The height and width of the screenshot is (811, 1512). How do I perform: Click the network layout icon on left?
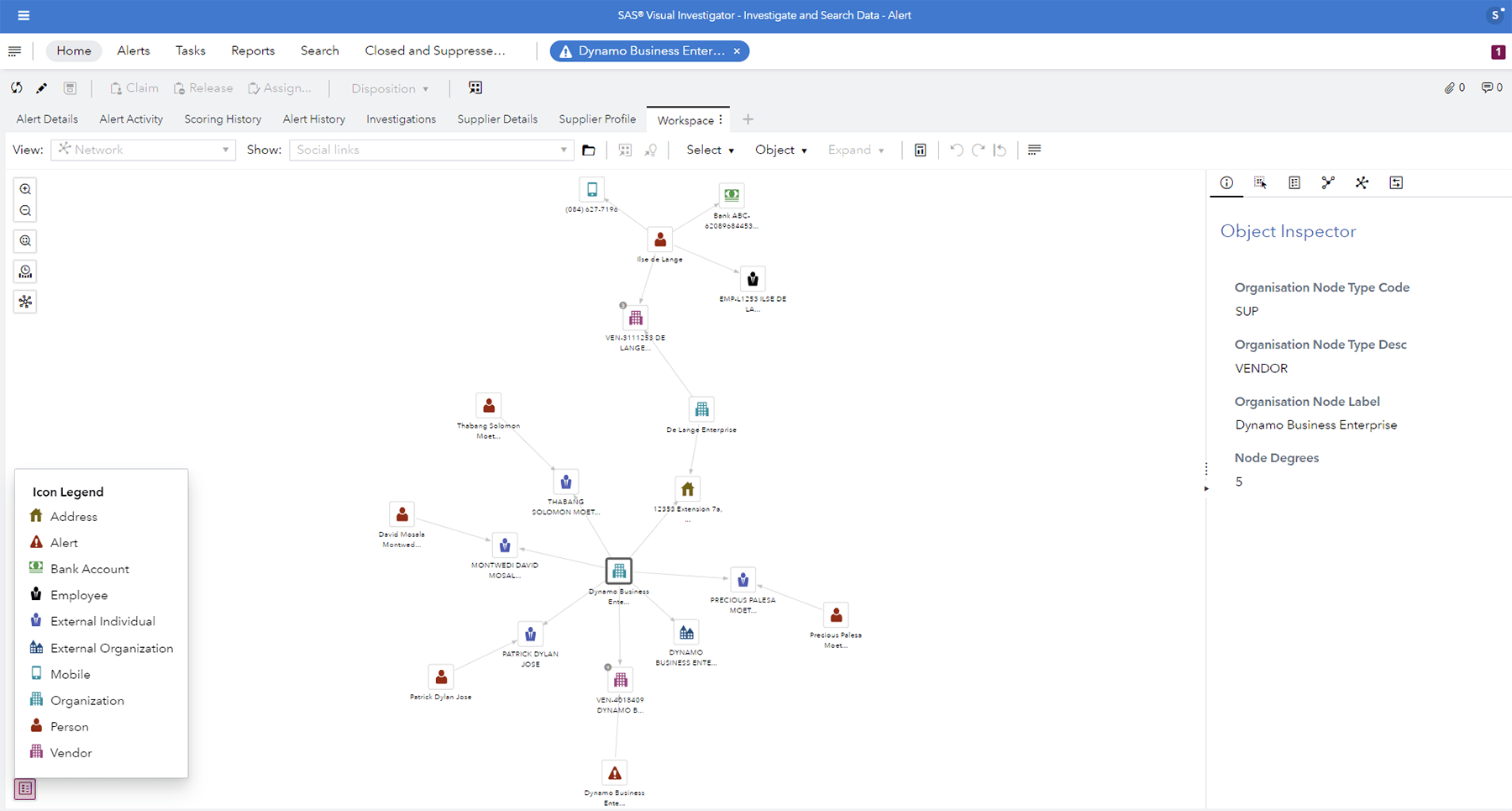[x=25, y=302]
